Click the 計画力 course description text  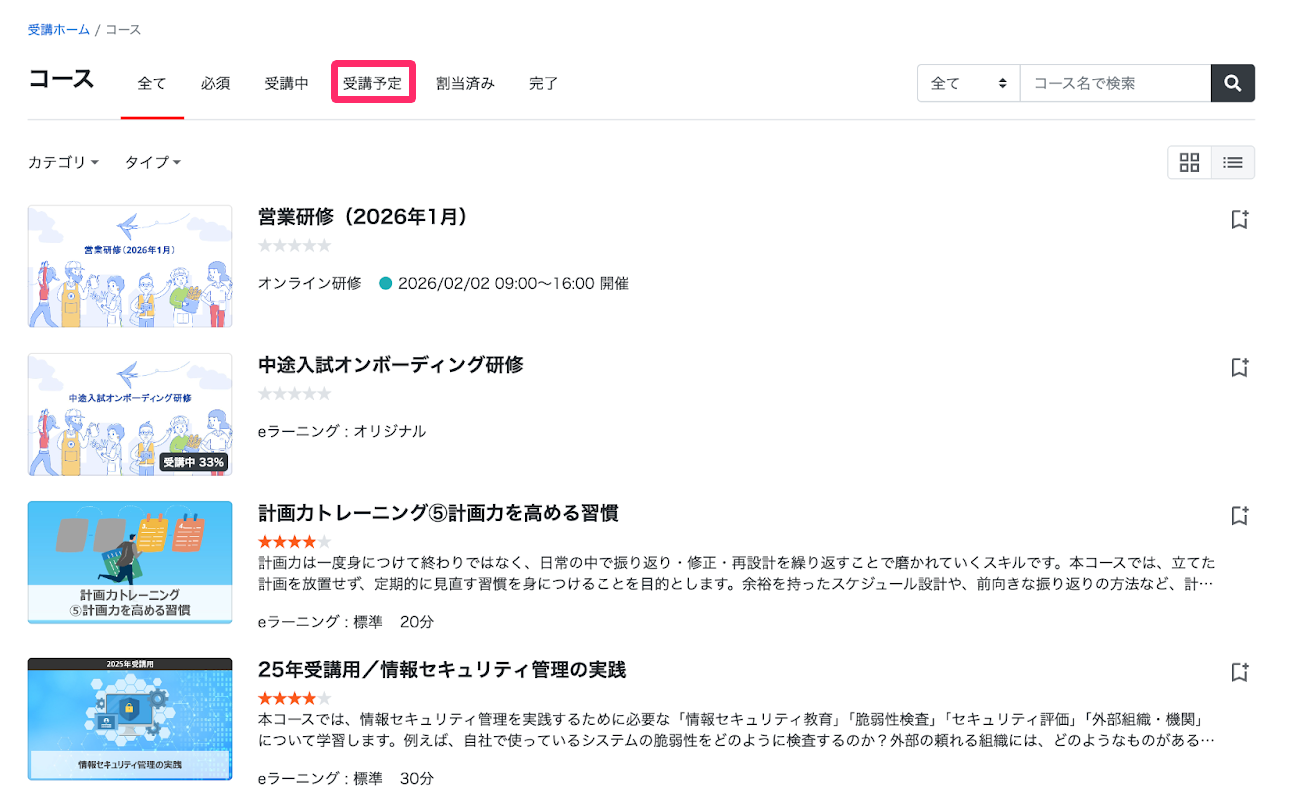click(737, 572)
